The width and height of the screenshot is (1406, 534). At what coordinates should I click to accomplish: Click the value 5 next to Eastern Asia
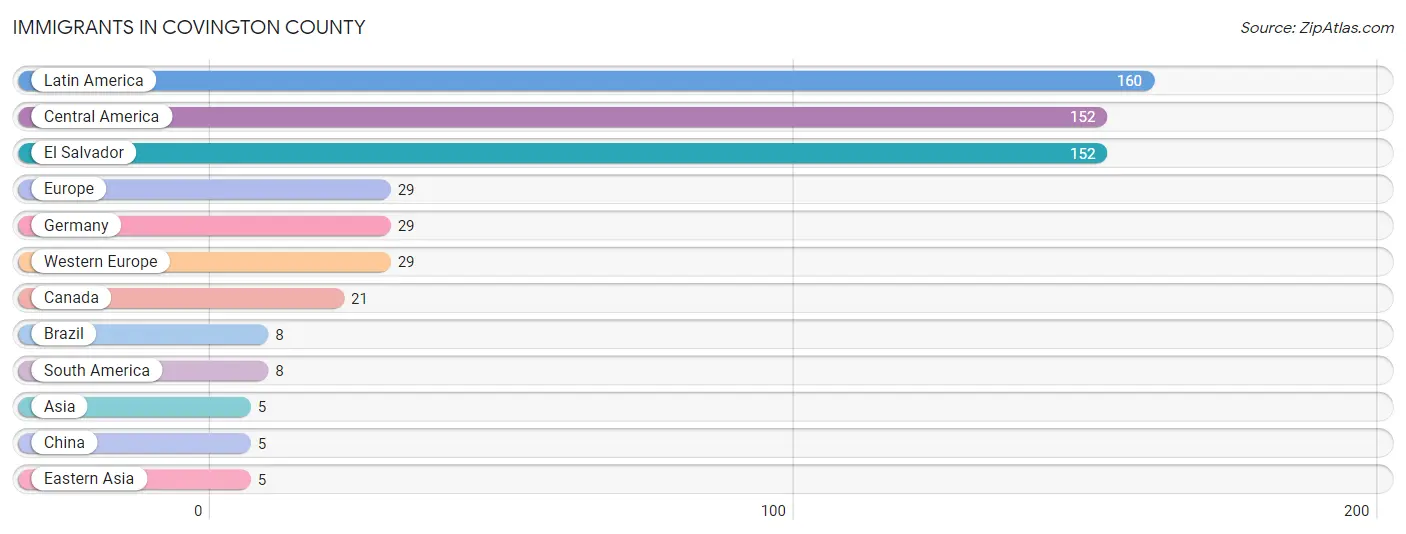[x=262, y=480]
